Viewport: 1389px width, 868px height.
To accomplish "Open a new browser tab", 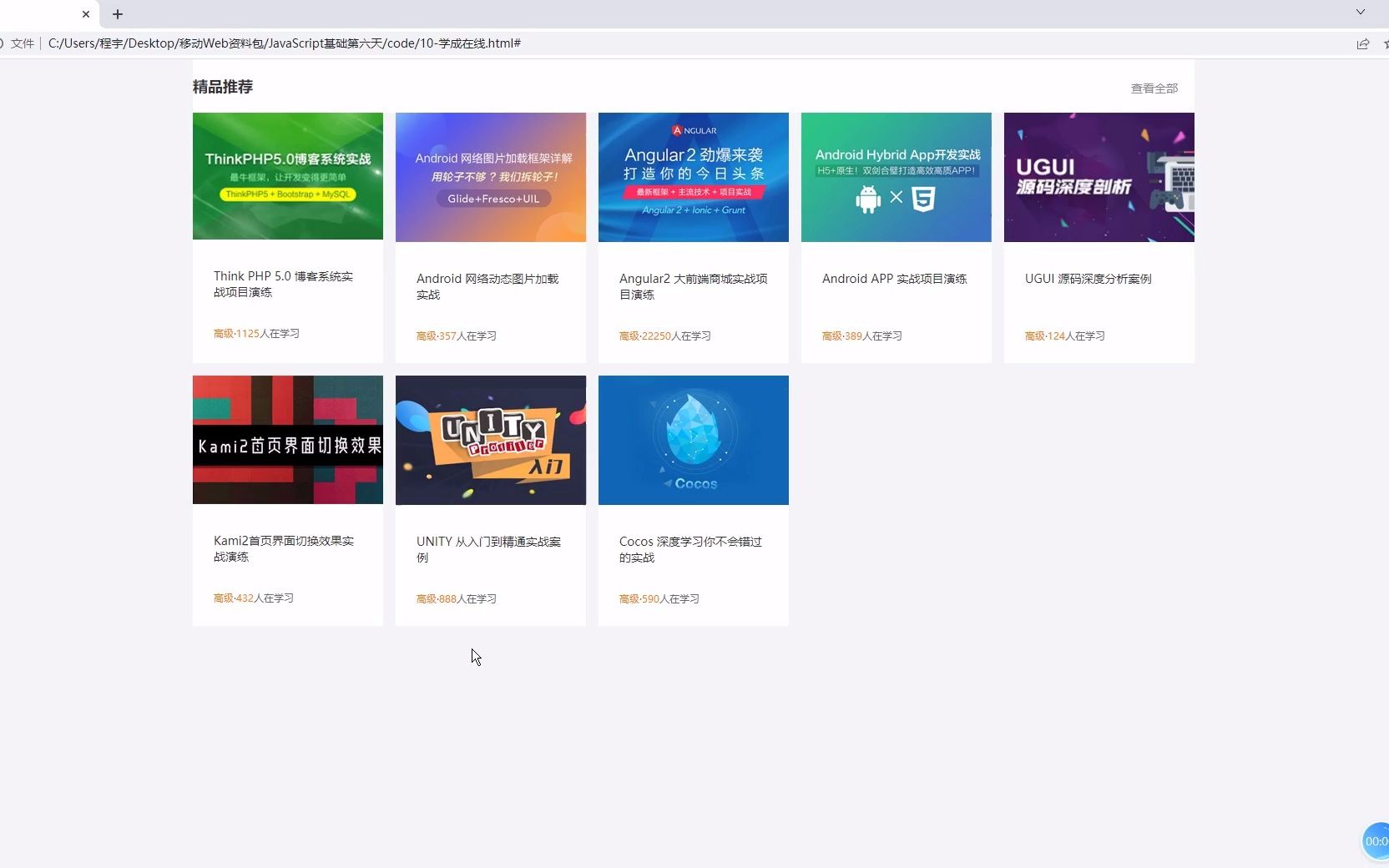I will point(118,14).
